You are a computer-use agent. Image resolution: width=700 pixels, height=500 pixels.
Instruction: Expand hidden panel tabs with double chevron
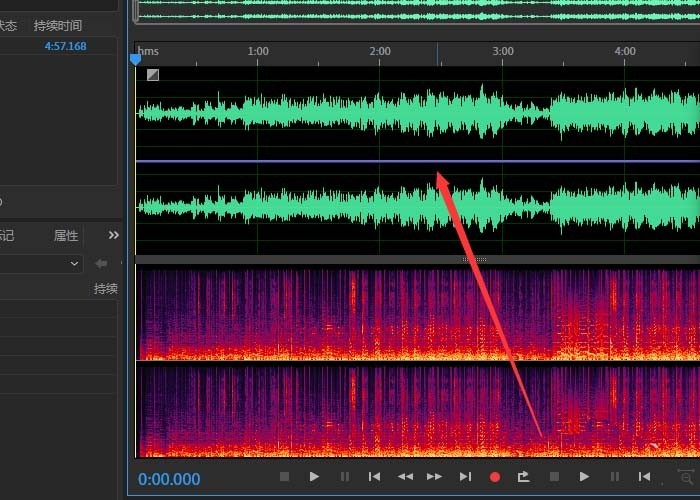[x=113, y=235]
